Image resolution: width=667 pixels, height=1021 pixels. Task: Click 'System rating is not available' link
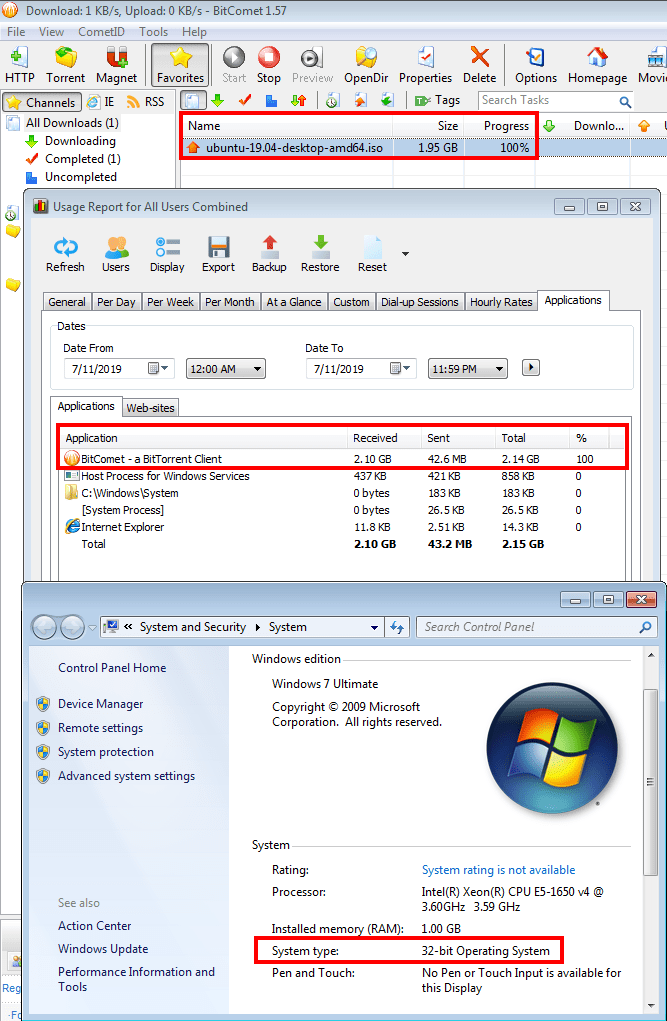coord(498,870)
